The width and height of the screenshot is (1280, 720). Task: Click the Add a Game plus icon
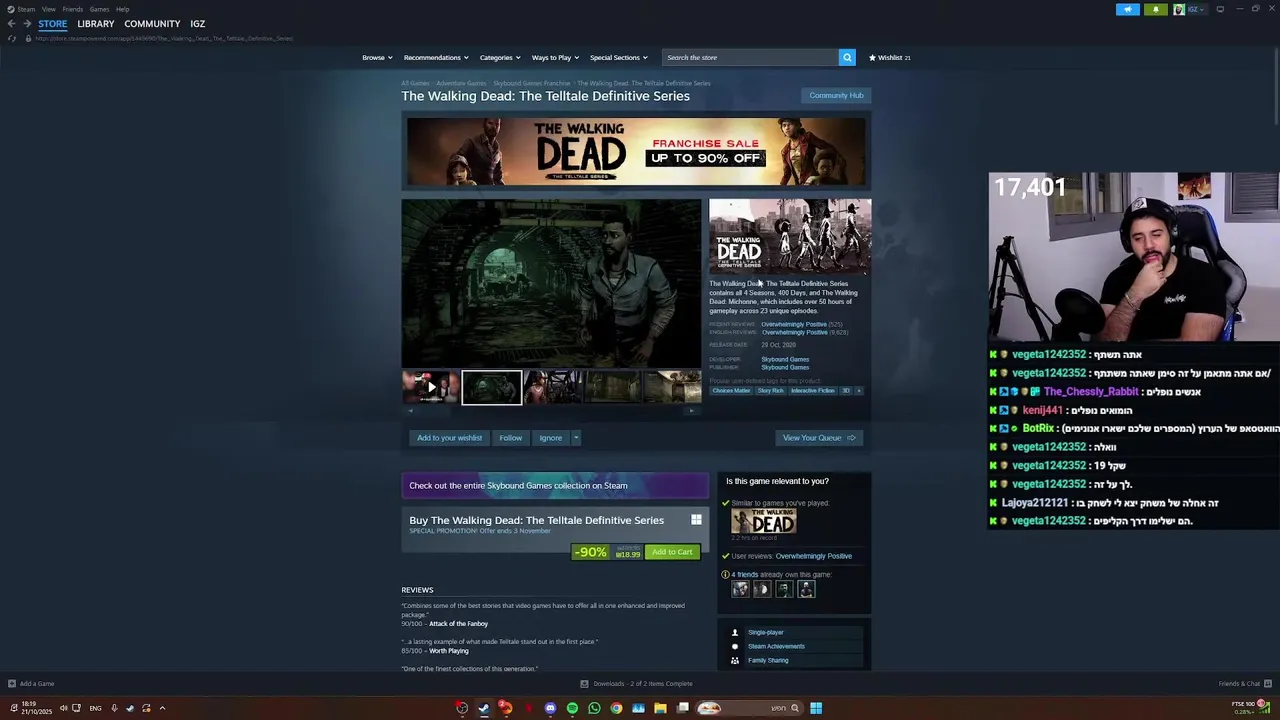pos(12,684)
